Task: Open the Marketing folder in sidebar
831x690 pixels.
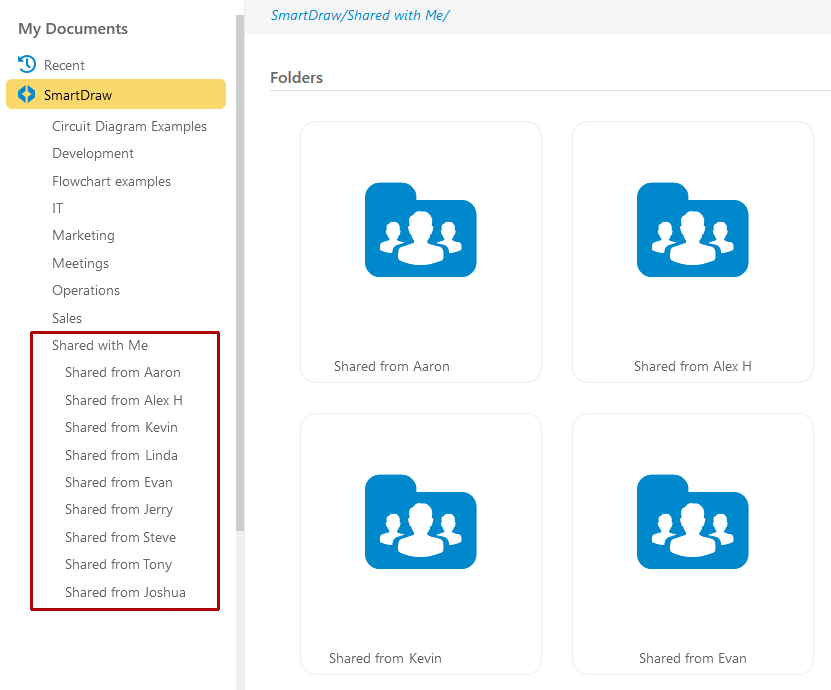Action: point(83,236)
